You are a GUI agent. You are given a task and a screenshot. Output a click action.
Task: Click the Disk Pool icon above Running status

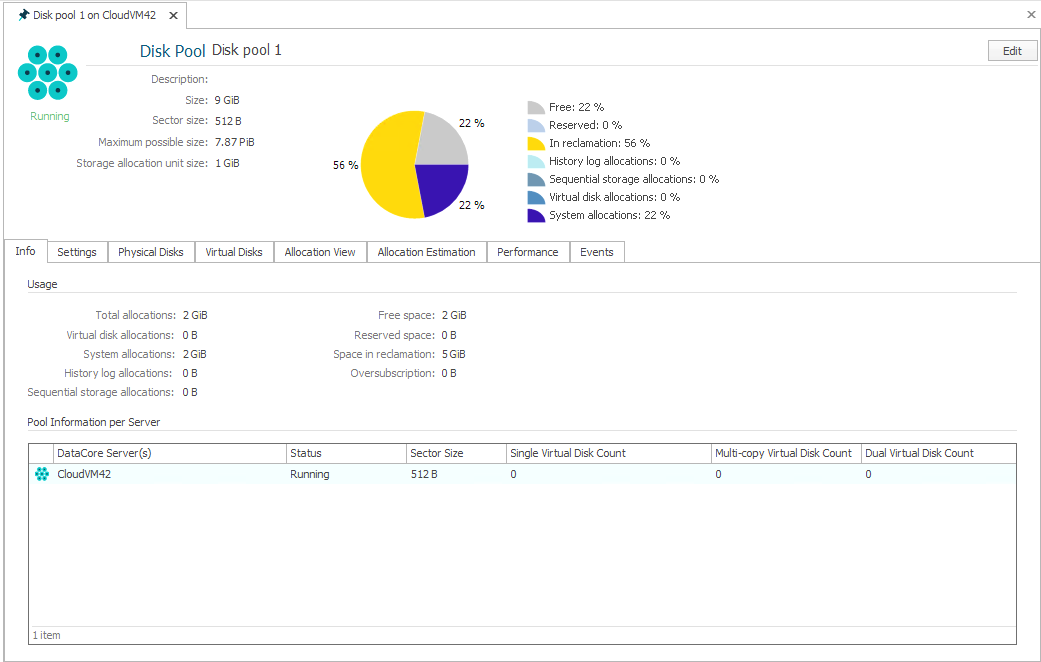(x=47, y=71)
